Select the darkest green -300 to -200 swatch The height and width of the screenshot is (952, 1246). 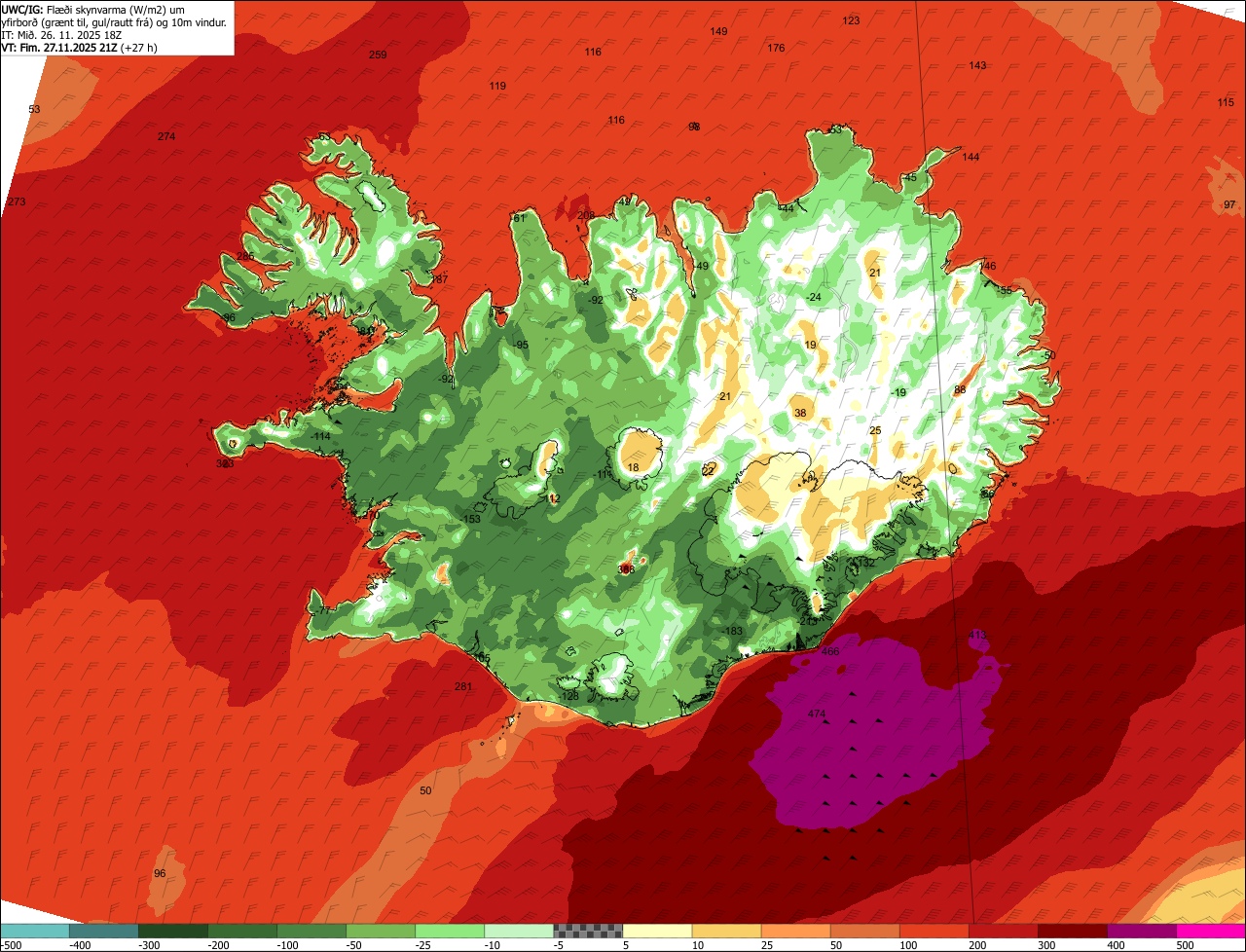[x=172, y=931]
